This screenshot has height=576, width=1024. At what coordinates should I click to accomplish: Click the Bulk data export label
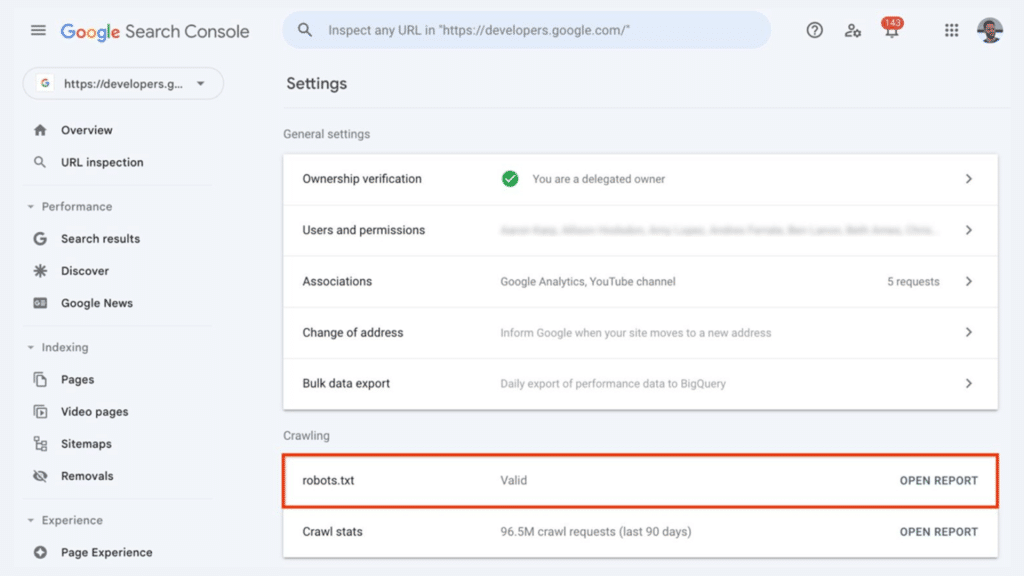346,383
